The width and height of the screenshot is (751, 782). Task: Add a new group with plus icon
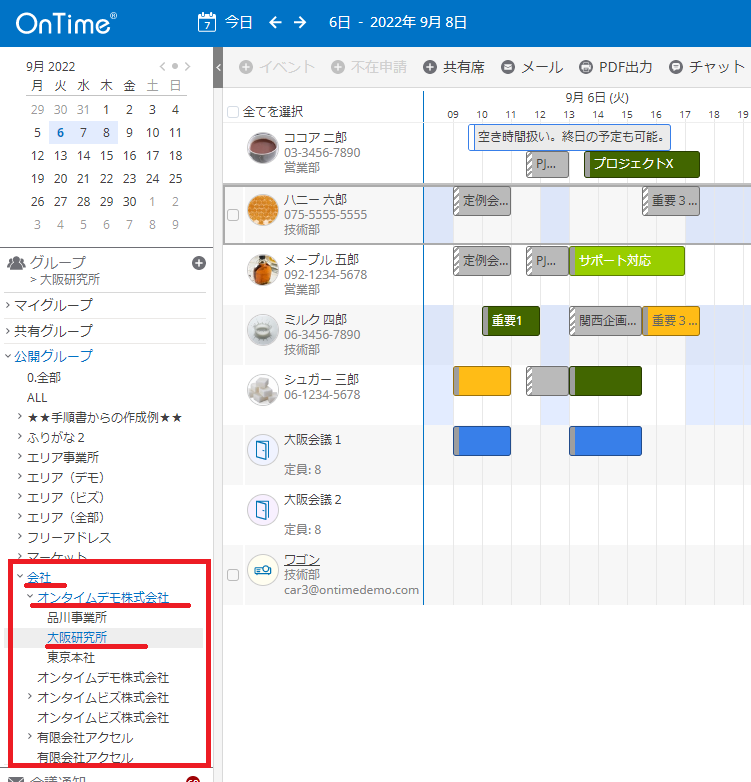[x=199, y=263]
